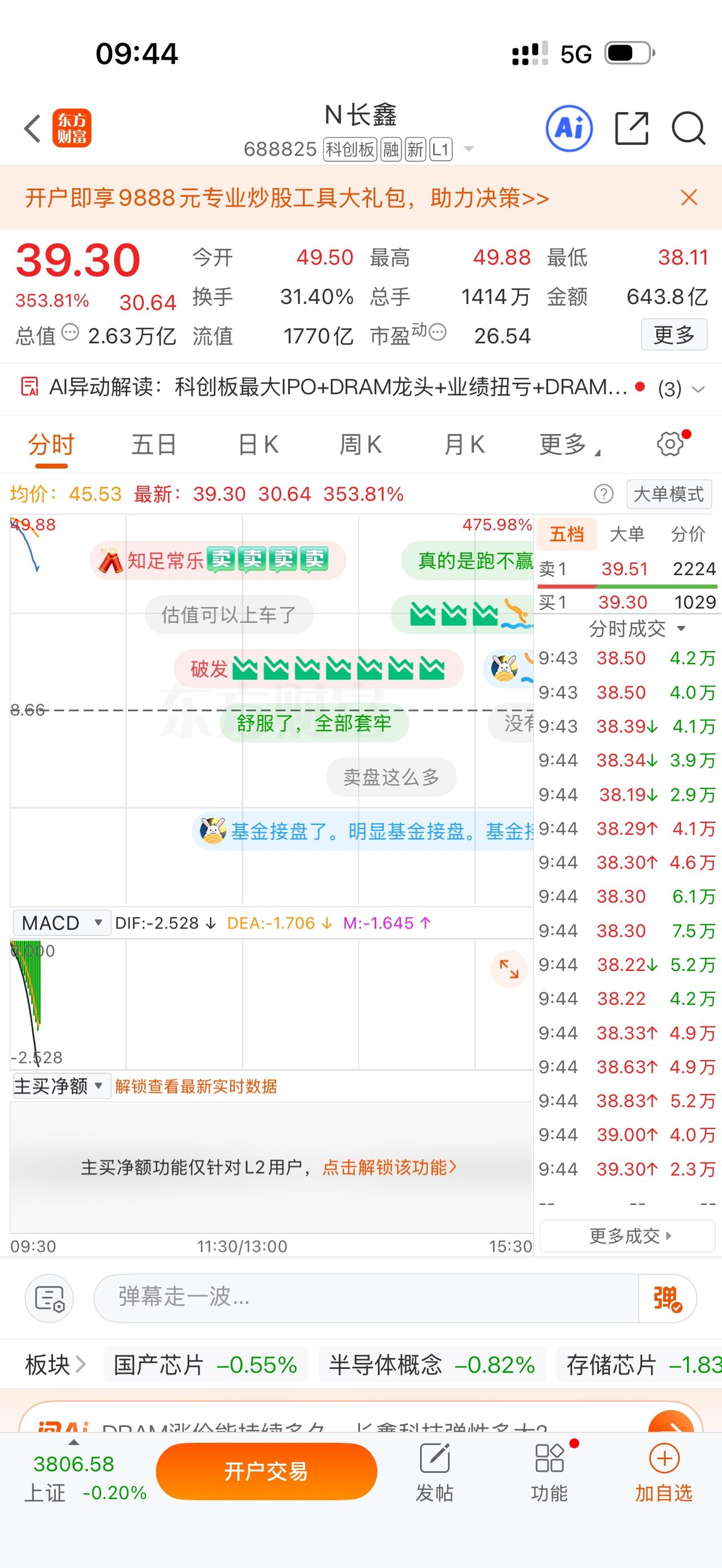Tap info icon beside 总值

(71, 332)
